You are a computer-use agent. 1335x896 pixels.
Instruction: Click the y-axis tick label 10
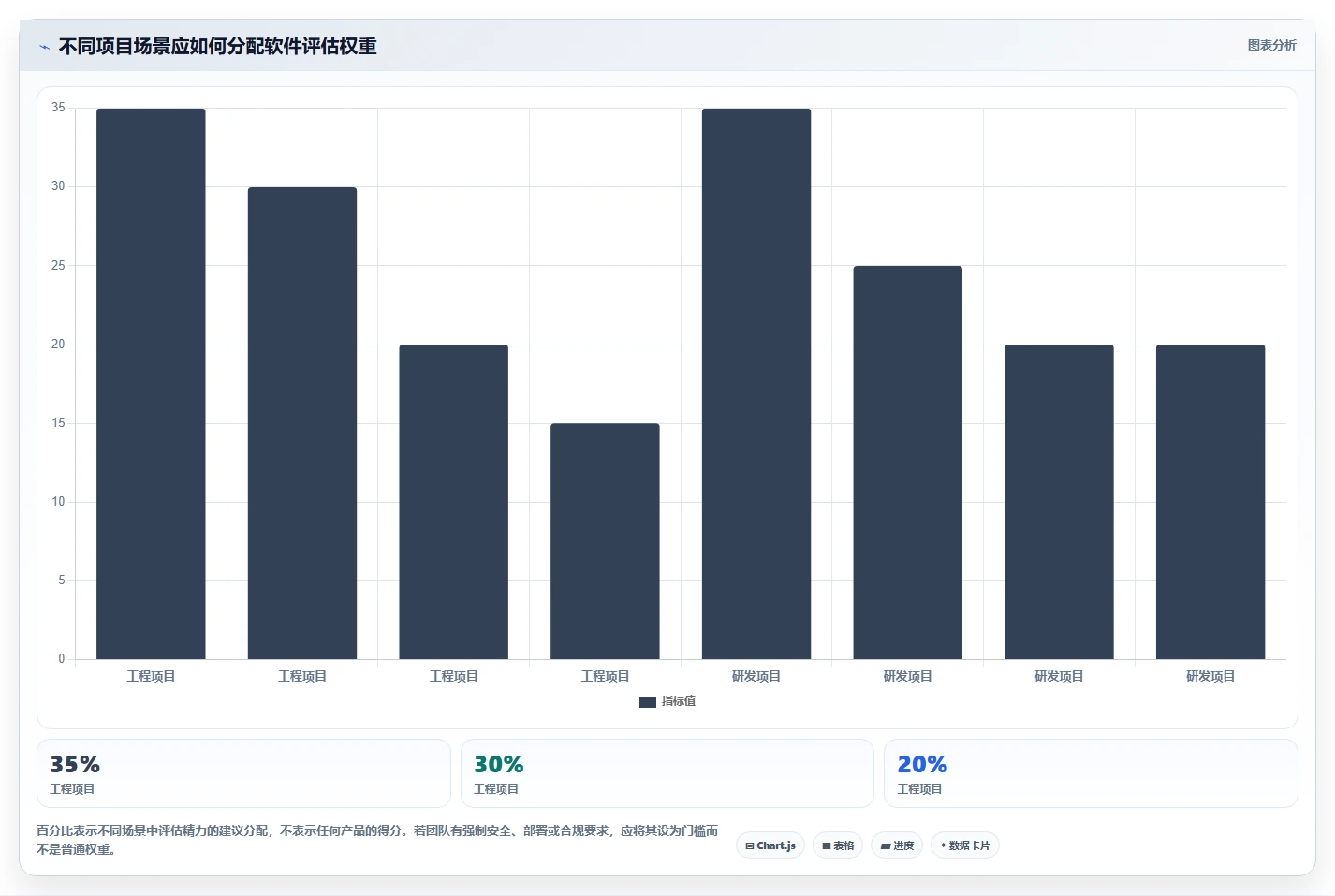click(58, 501)
